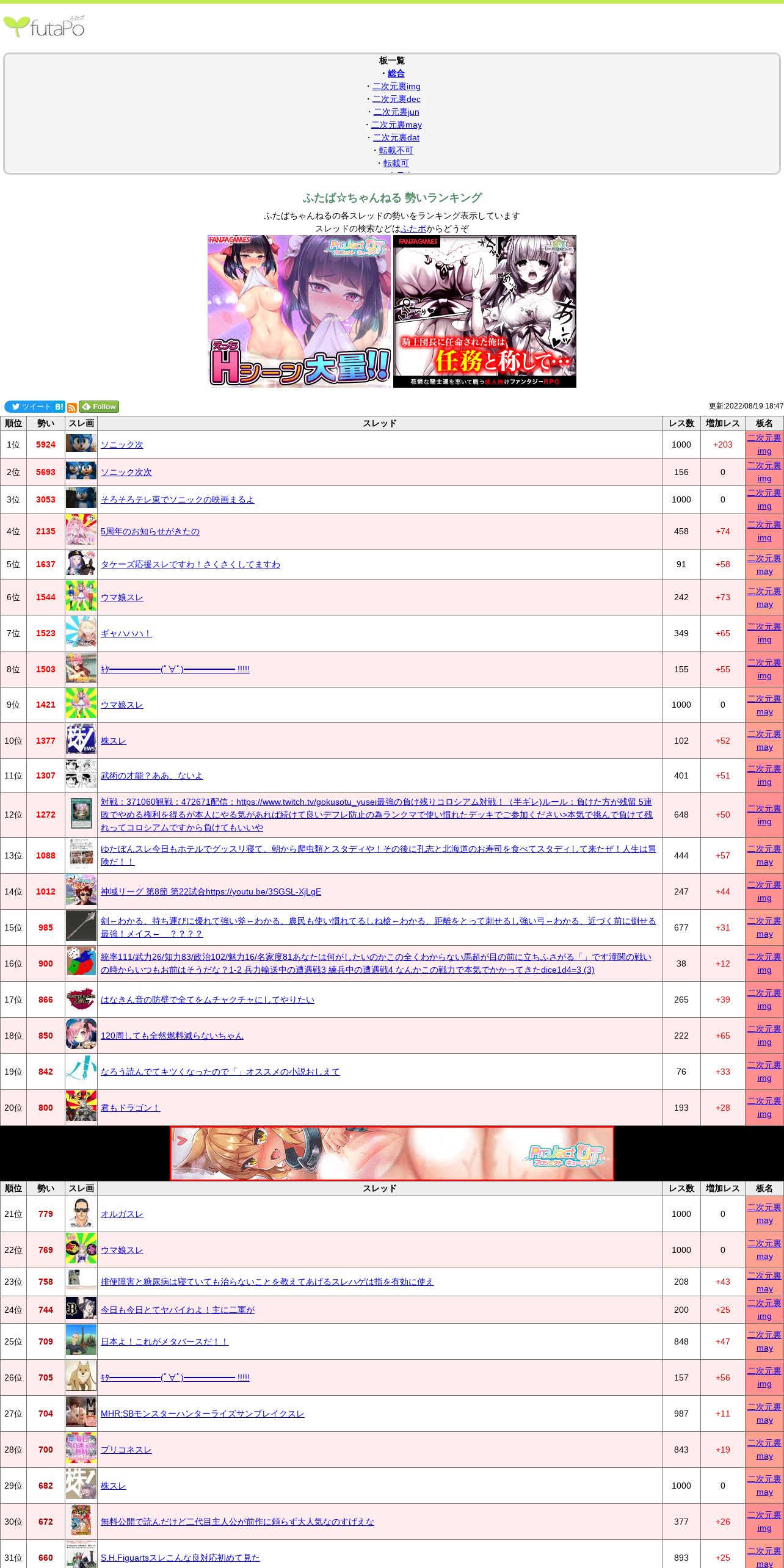Open thread はなきん音の防壁で全てをムチャクチャにしてやりたい
The image size is (784, 1568).
click(208, 1000)
